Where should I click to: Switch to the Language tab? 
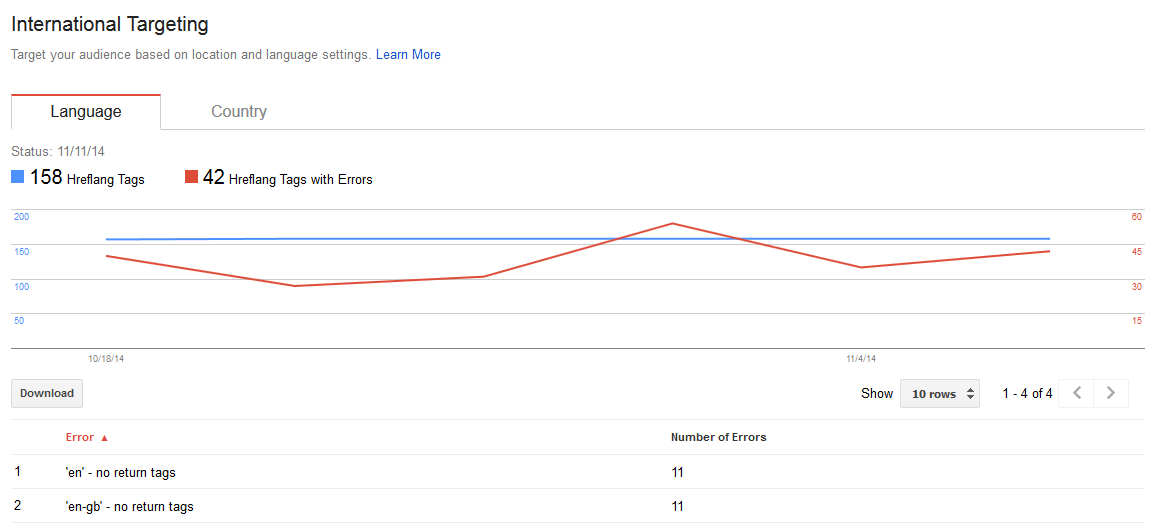[x=86, y=112]
